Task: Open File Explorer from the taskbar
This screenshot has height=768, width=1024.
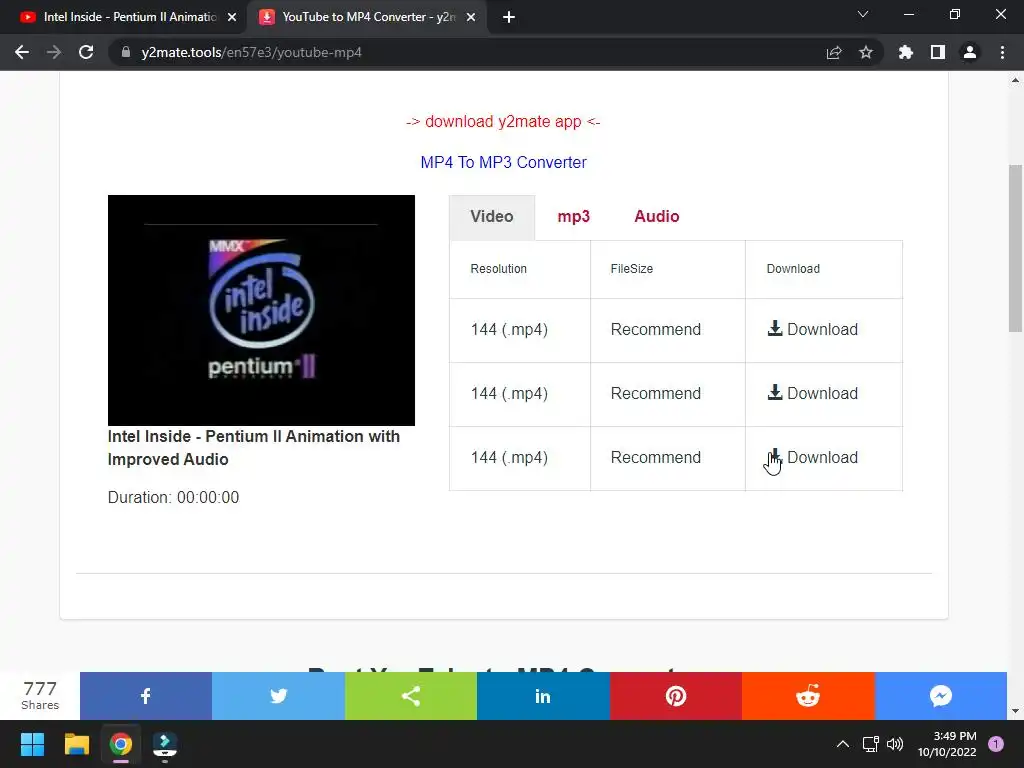Action: (76, 744)
